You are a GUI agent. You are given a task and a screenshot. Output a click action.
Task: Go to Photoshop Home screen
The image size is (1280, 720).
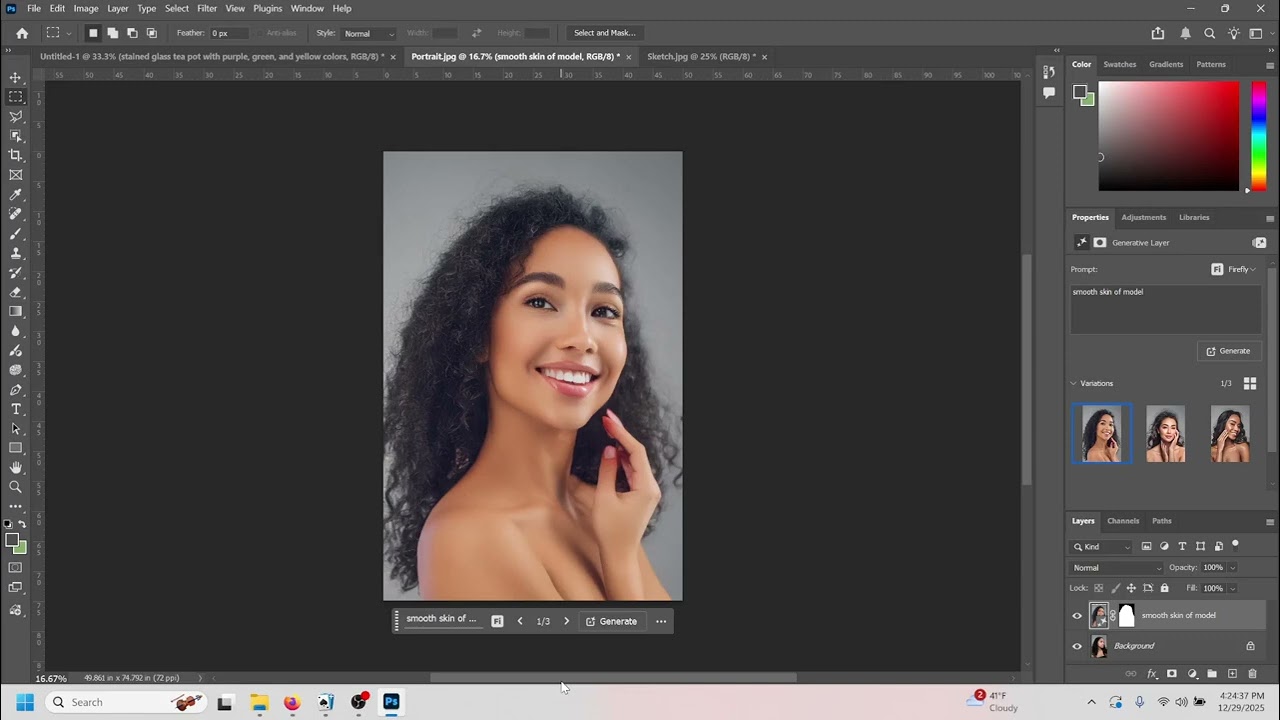pos(22,33)
